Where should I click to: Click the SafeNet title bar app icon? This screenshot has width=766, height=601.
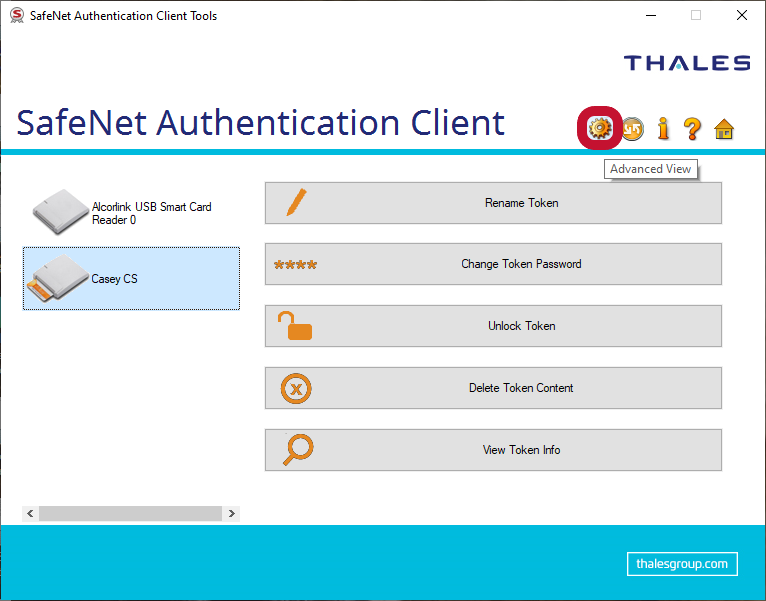pyautogui.click(x=17, y=15)
